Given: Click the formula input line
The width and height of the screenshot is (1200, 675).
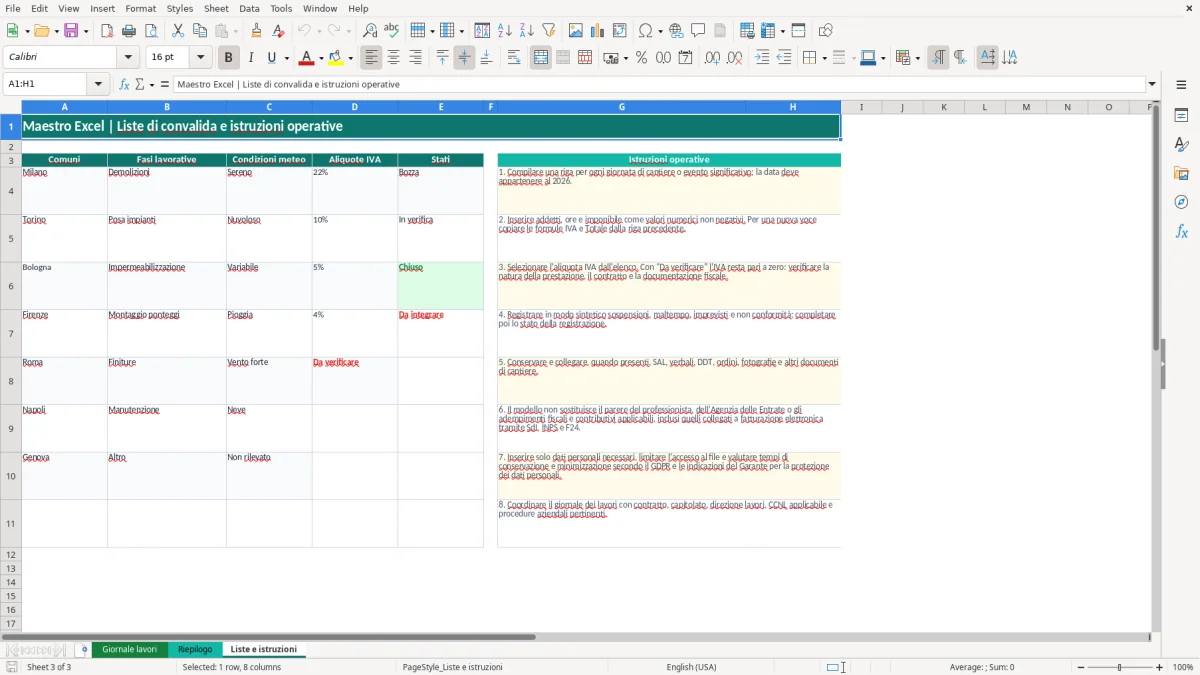Looking at the screenshot, I should click(659, 84).
